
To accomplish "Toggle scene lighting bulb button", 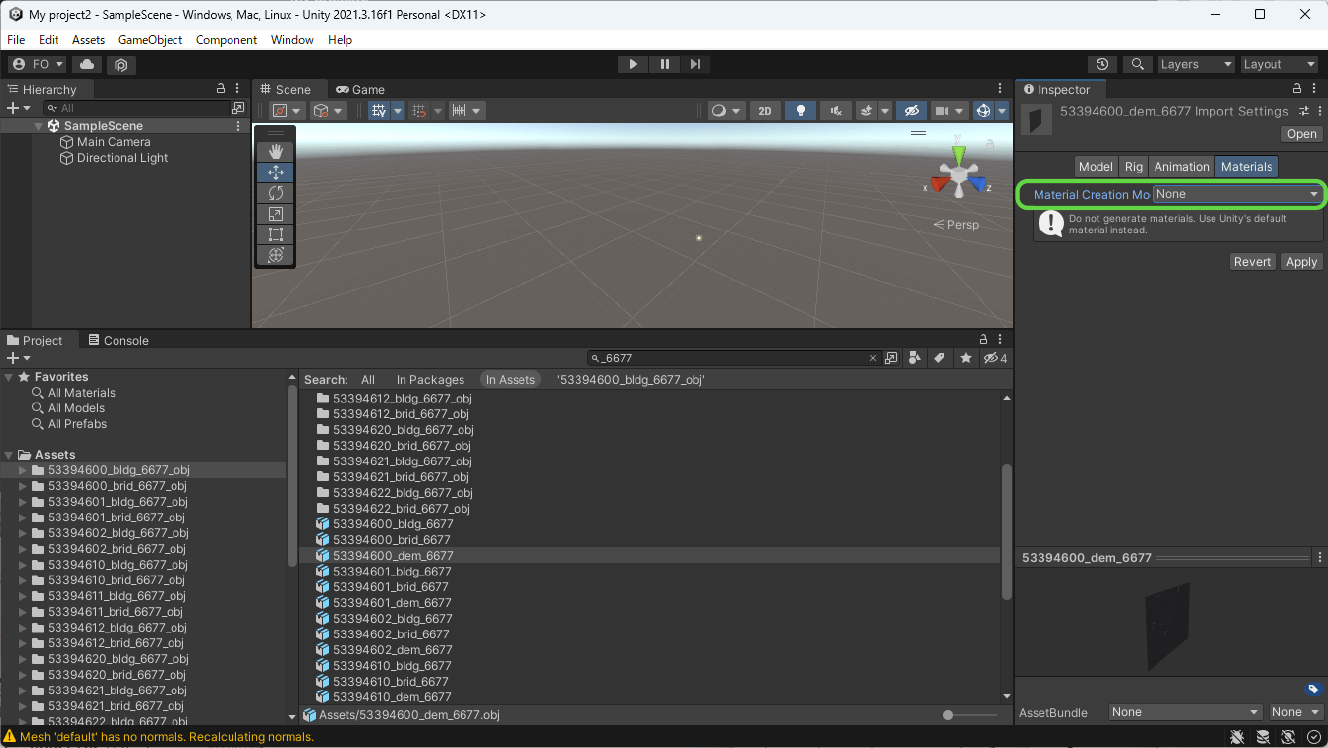I will 800,111.
